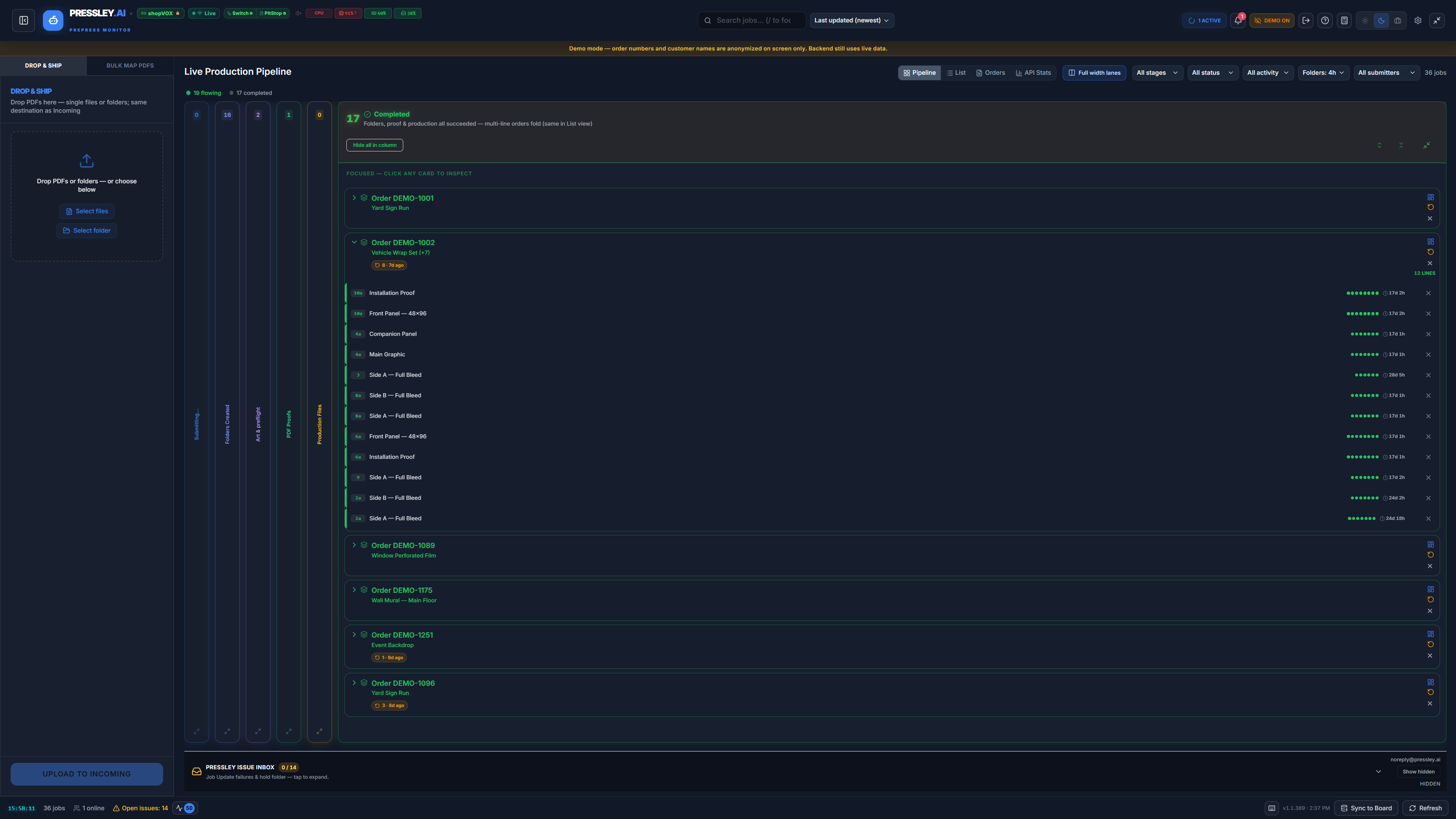The height and width of the screenshot is (819, 1456).
Task: Open settings gear in header
Action: point(1418,20)
